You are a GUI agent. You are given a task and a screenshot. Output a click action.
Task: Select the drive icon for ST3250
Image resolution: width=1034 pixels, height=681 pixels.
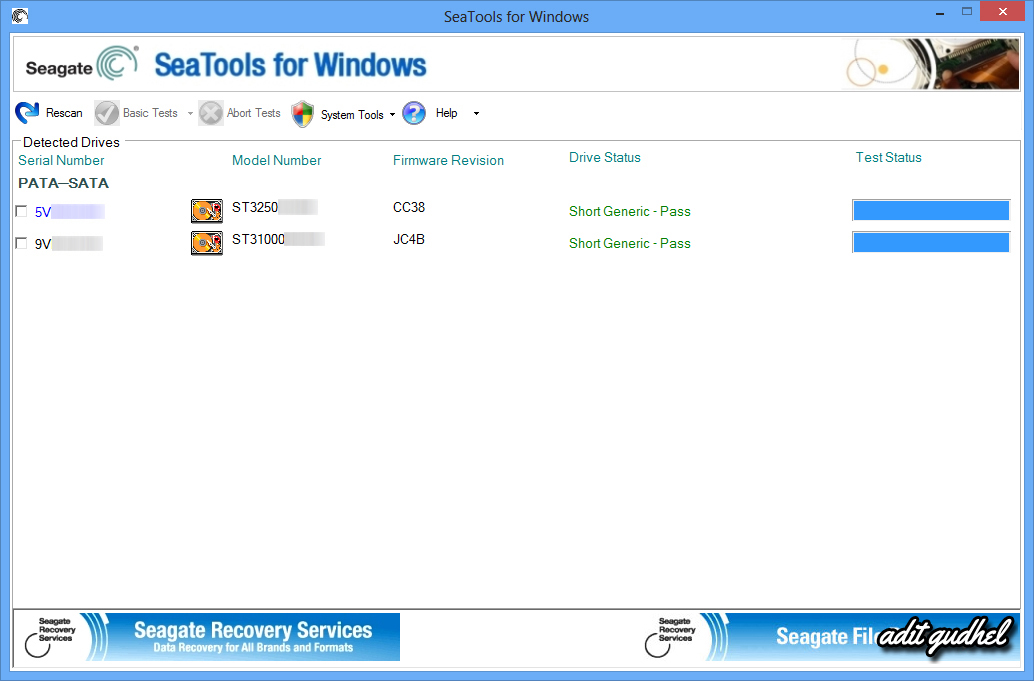coord(207,211)
